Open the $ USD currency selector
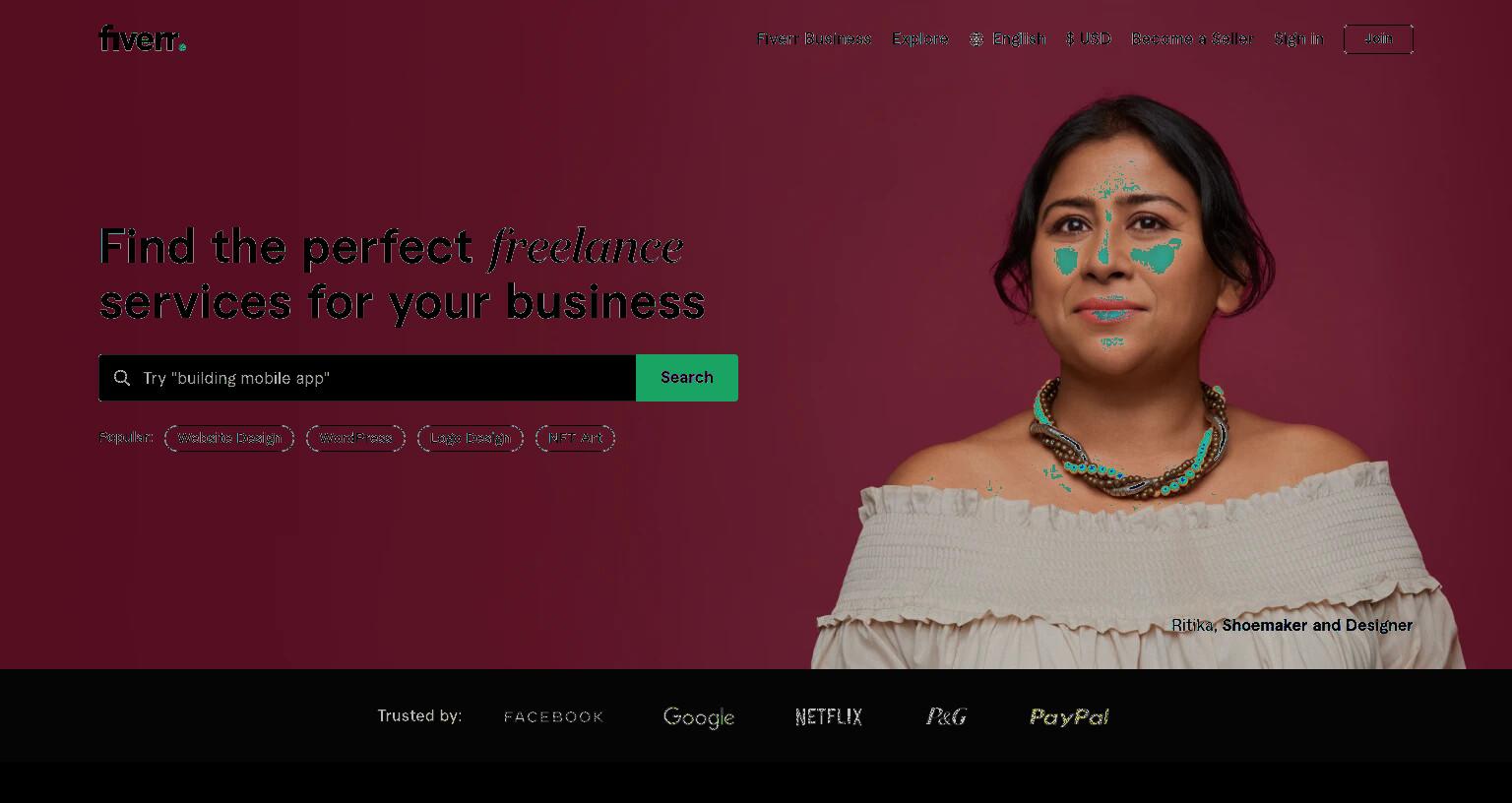This screenshot has width=1512, height=803. pos(1089,39)
